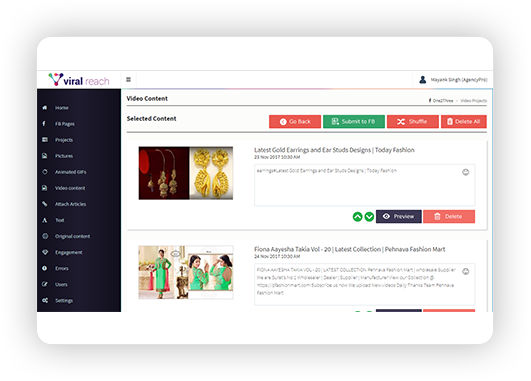Click the Go Back button

tap(295, 122)
